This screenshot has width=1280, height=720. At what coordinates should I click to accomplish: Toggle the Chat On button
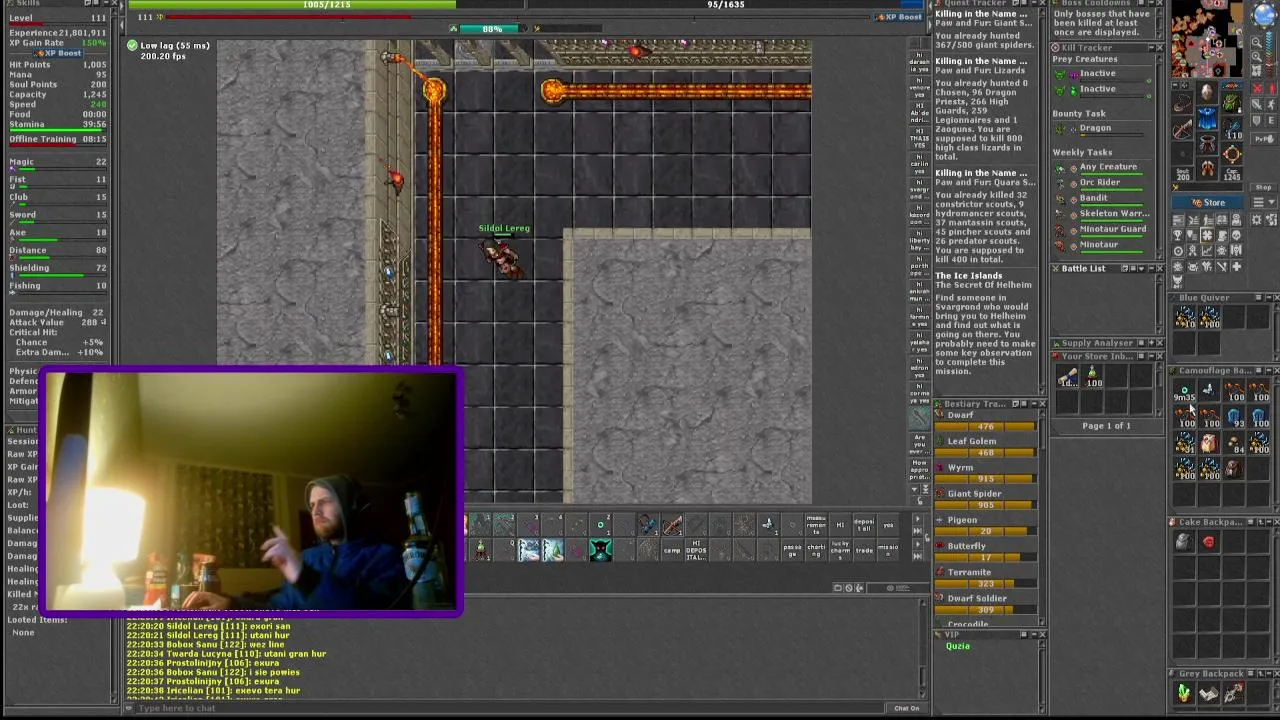tap(907, 708)
